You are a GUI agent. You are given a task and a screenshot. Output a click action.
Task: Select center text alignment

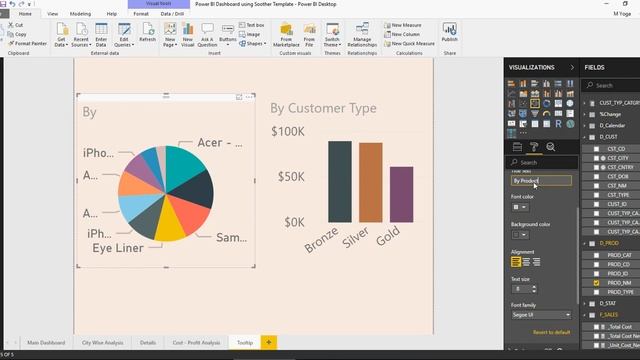pos(526,262)
